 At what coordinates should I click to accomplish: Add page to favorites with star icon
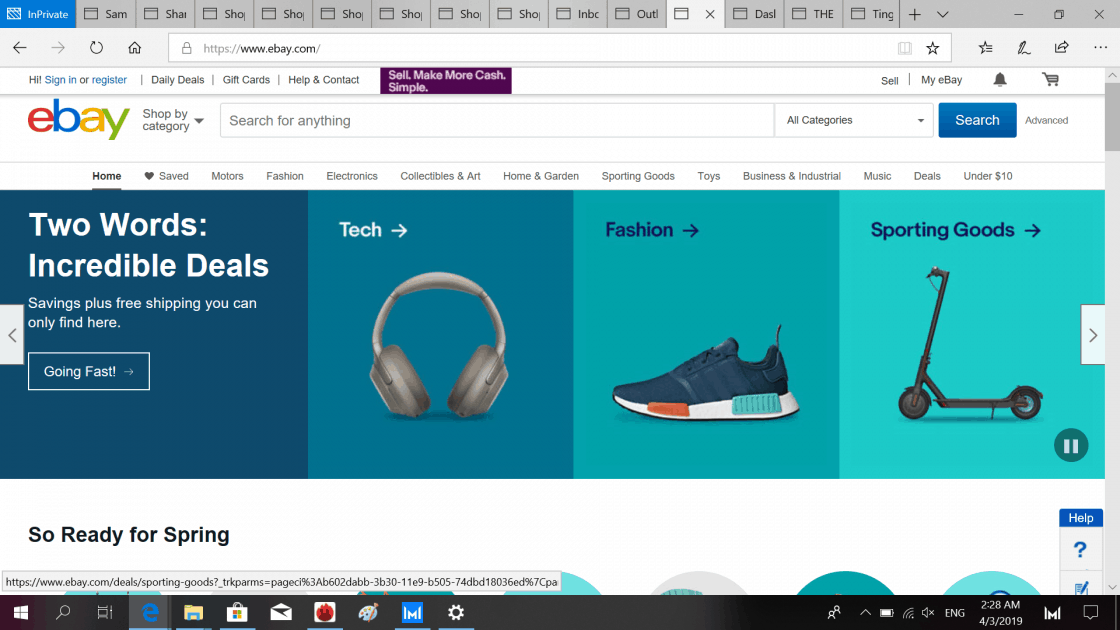(x=932, y=48)
